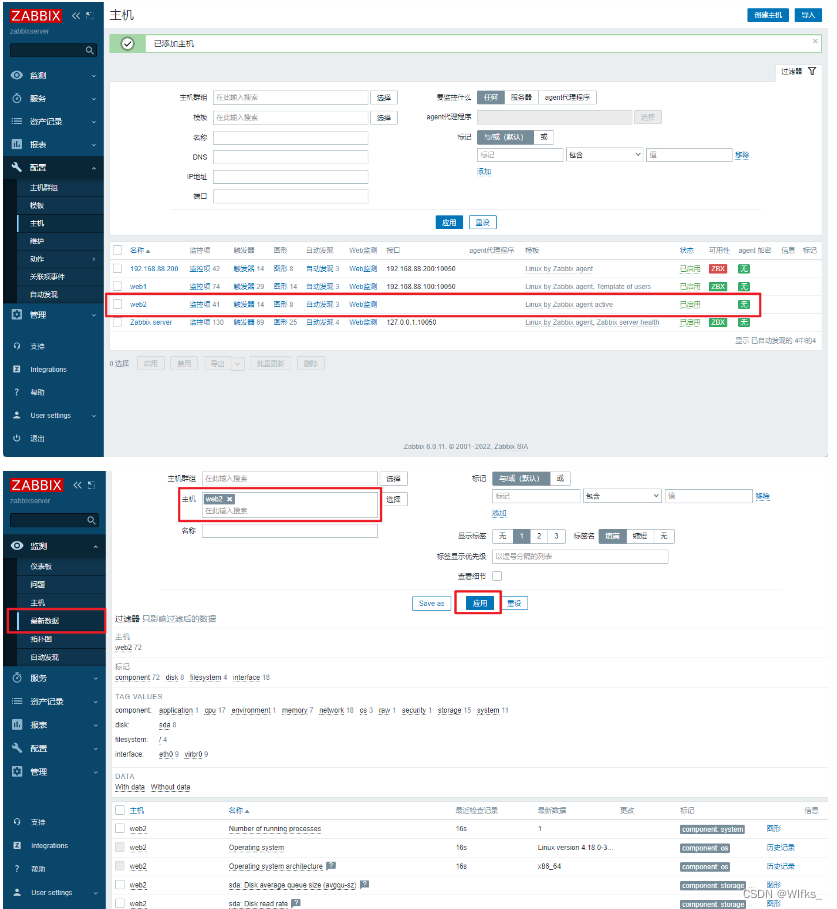Click the ZABBIX logo in the upper page
837x909 pixels.
tap(36, 16)
